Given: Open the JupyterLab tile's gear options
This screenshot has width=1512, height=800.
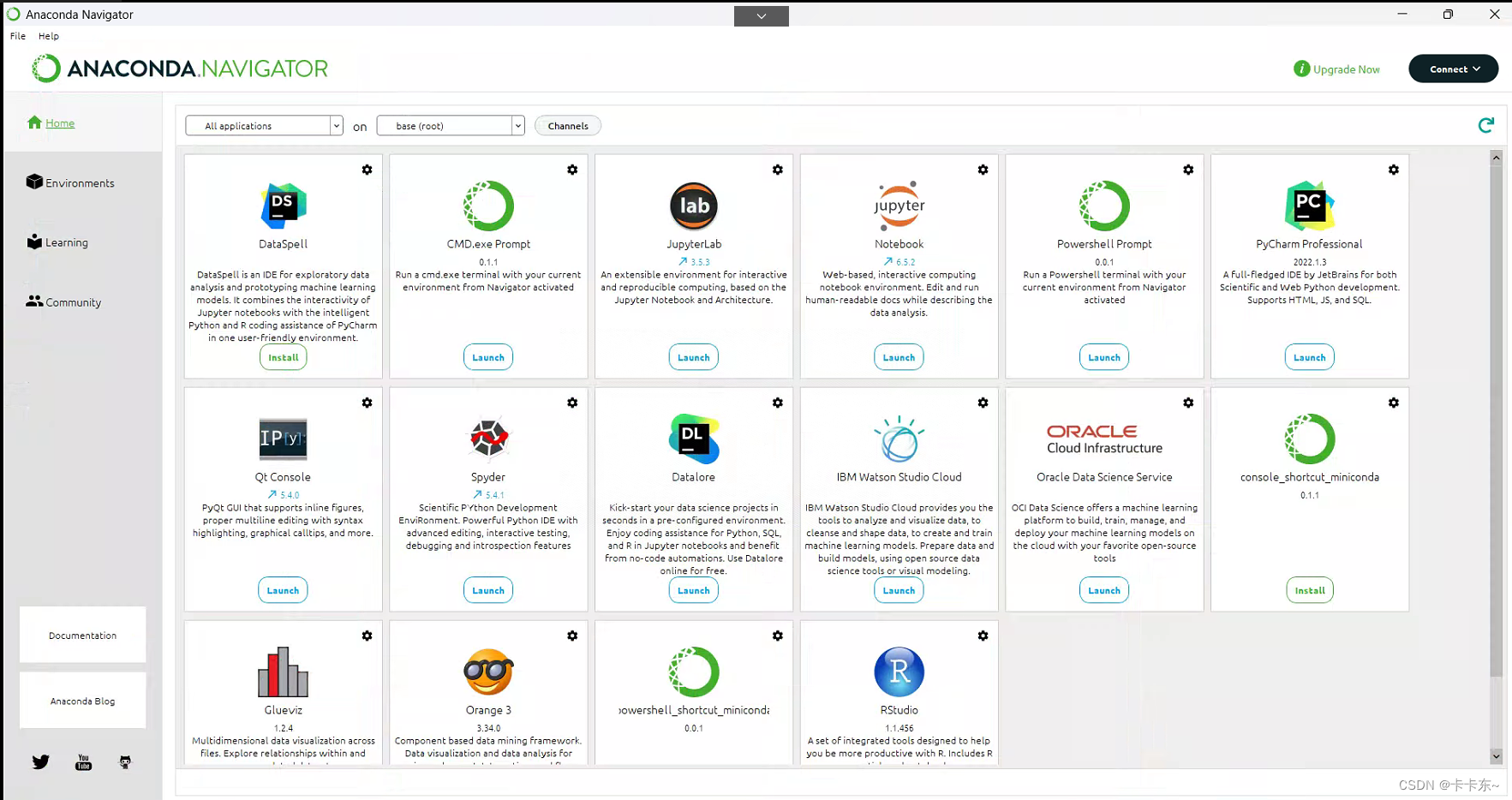Looking at the screenshot, I should tap(778, 170).
